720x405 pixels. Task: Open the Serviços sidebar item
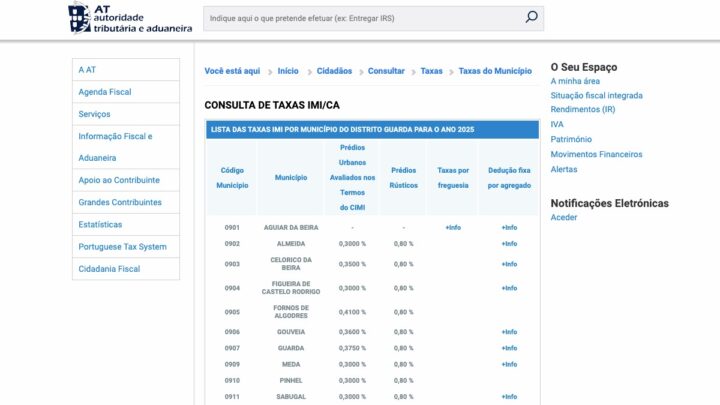[95, 114]
